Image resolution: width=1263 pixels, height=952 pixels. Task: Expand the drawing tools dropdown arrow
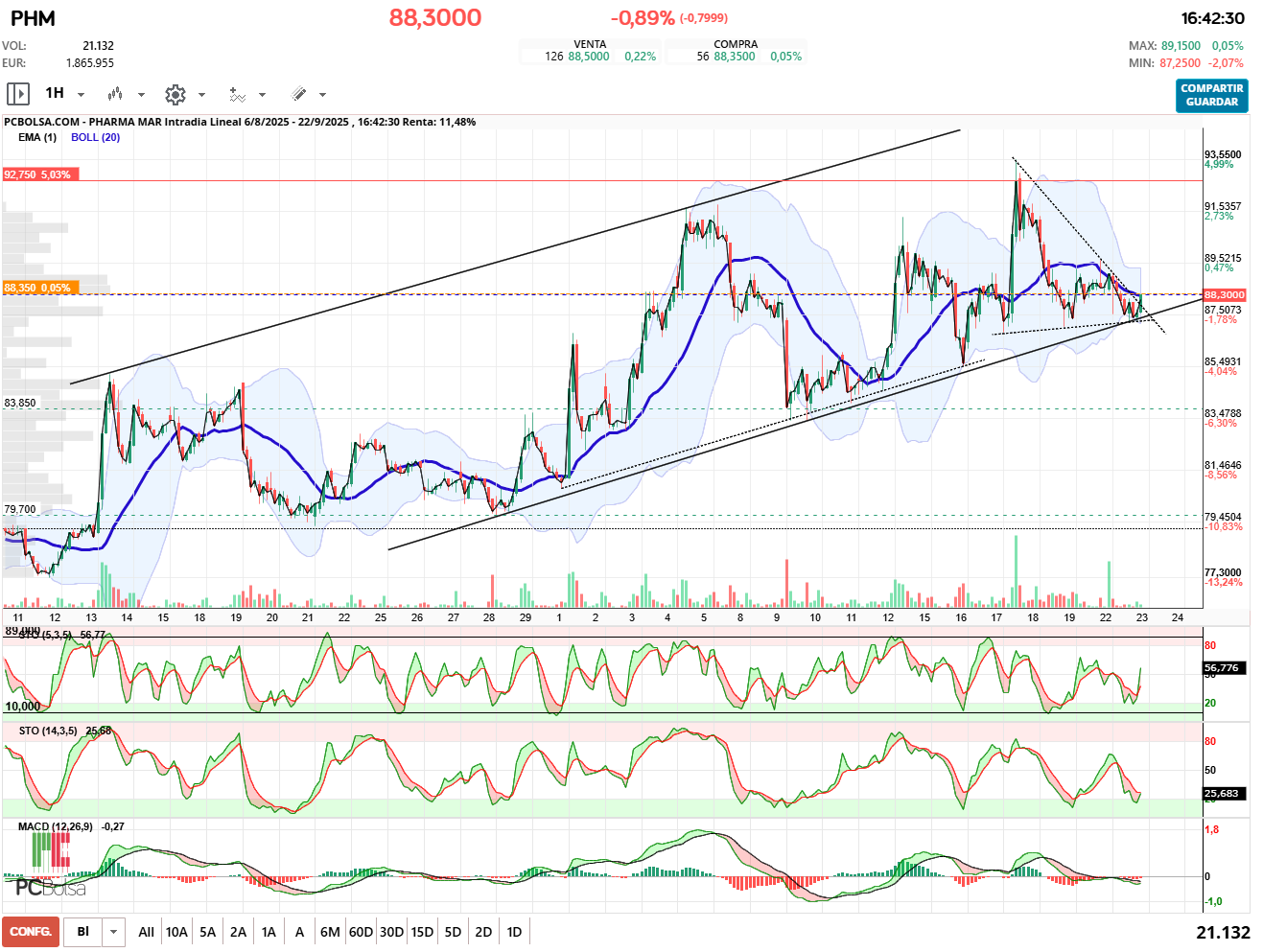(x=322, y=95)
